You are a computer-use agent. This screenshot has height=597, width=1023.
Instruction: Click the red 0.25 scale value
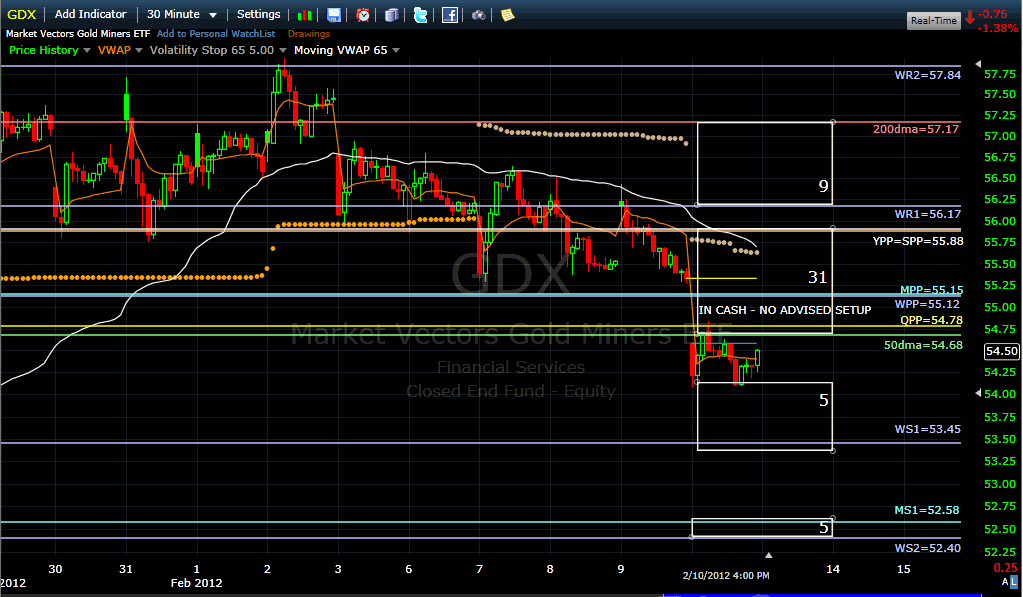point(1005,567)
